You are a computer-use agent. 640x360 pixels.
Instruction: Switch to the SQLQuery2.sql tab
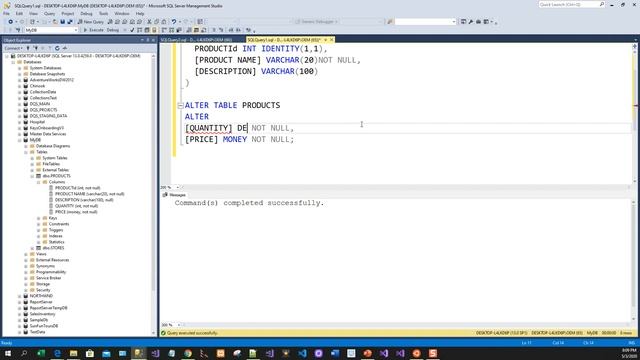[x=196, y=40]
